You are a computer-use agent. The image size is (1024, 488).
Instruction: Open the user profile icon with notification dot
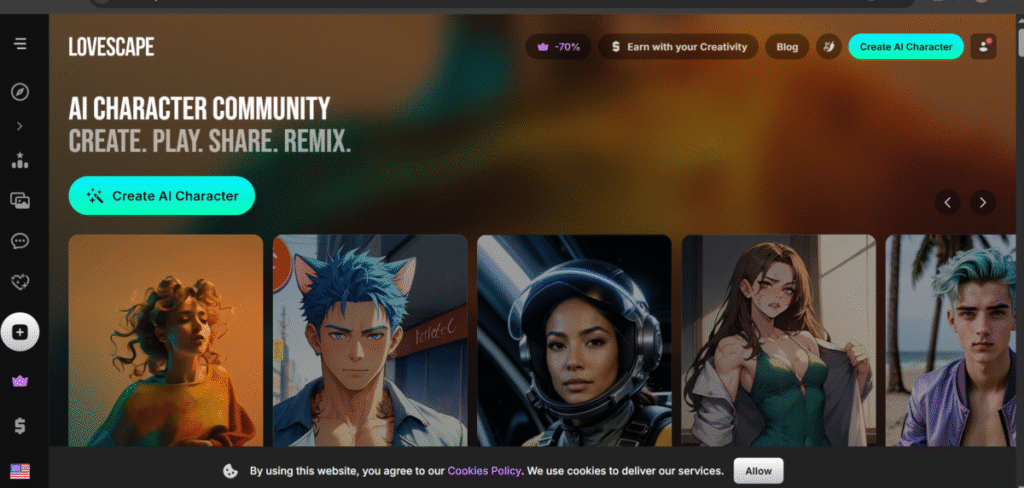(983, 46)
